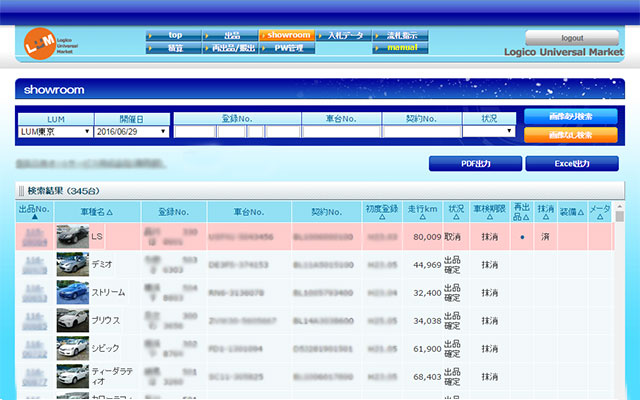Click the results table scrollbar thumb

619,216
